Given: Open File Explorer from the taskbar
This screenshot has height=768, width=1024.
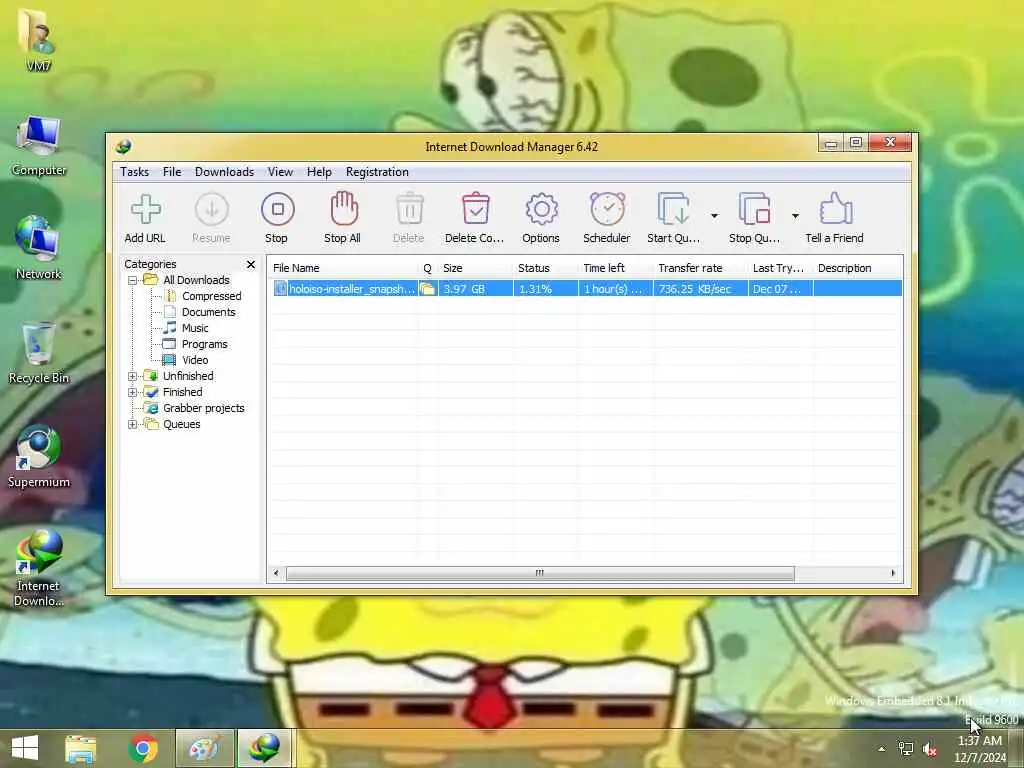Looking at the screenshot, I should coord(81,748).
